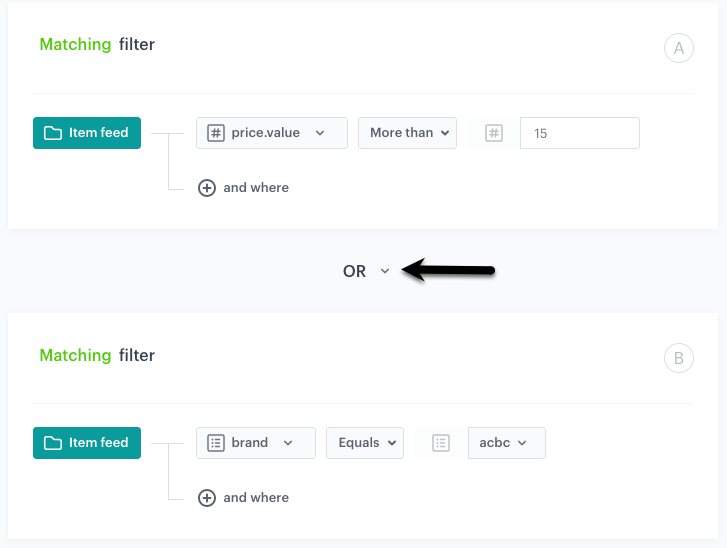Viewport: 727px width, 548px height.
Task: Click the value field containing 15
Action: (x=580, y=133)
